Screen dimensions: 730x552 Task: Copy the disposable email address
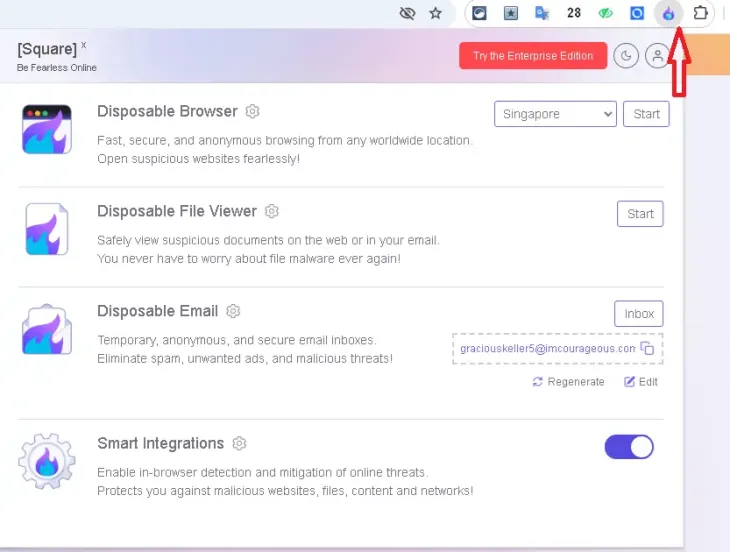648,348
